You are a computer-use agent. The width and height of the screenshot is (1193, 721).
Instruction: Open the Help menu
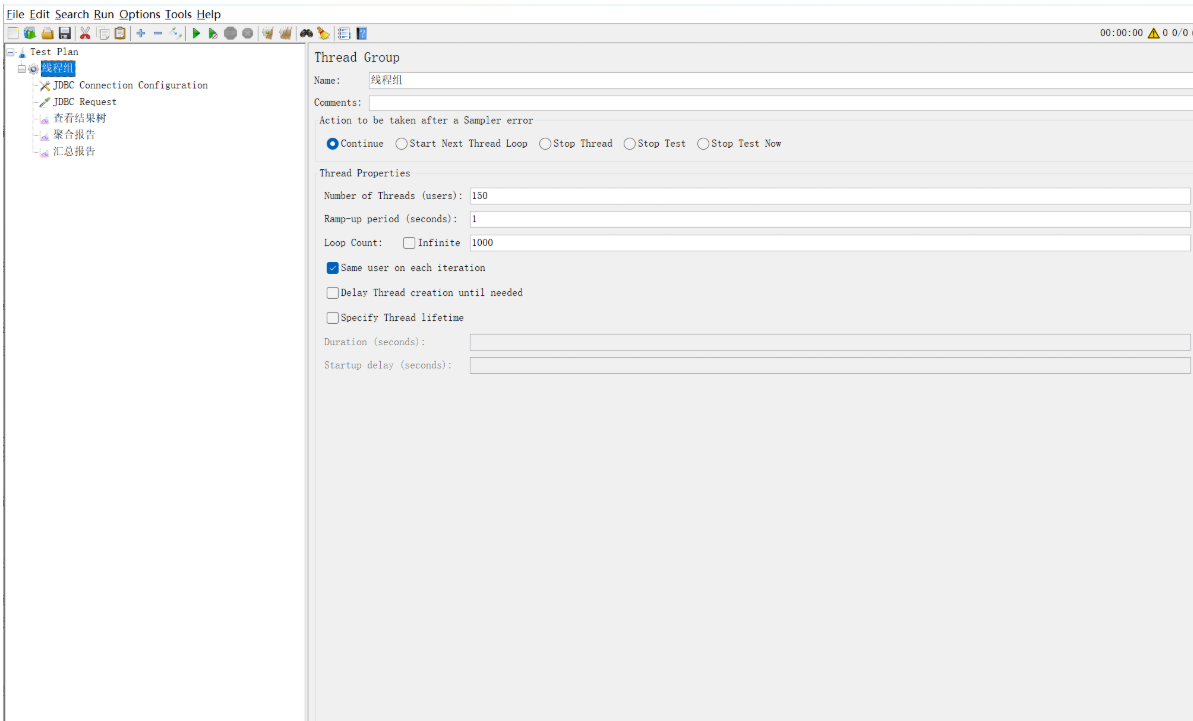[x=208, y=14]
